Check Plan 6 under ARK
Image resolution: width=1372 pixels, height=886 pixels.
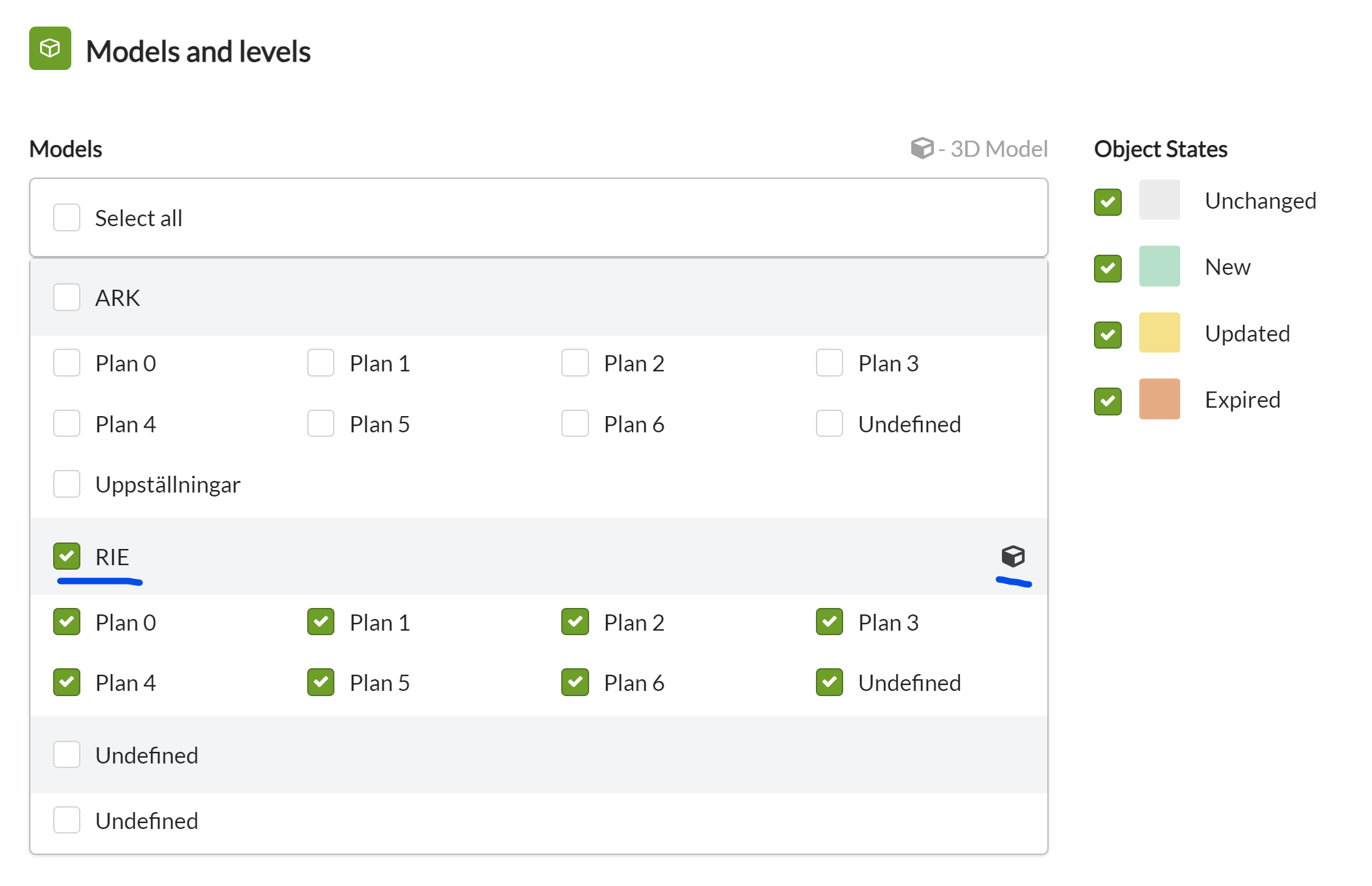(x=575, y=424)
